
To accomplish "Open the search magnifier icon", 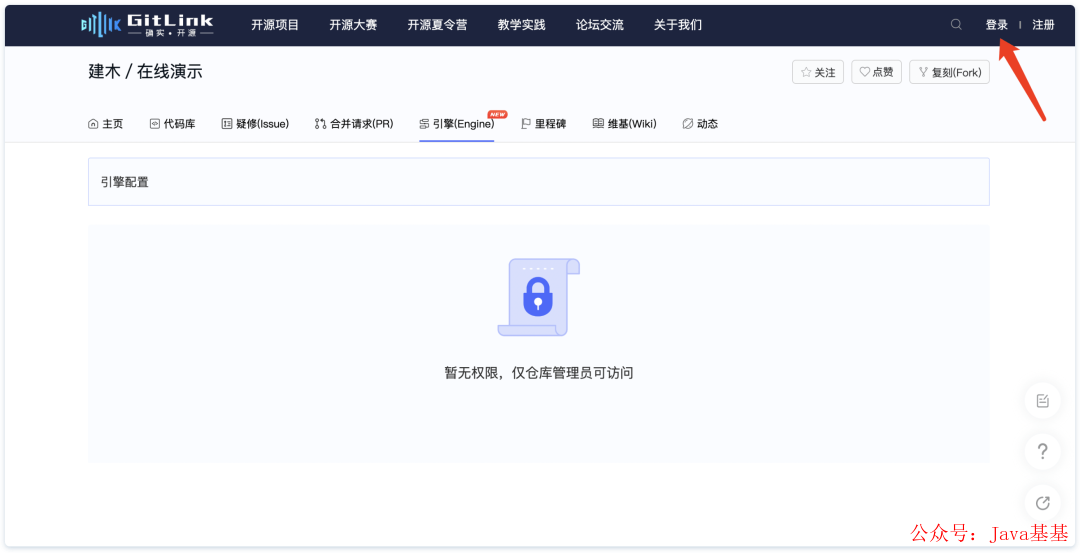I will (956, 25).
